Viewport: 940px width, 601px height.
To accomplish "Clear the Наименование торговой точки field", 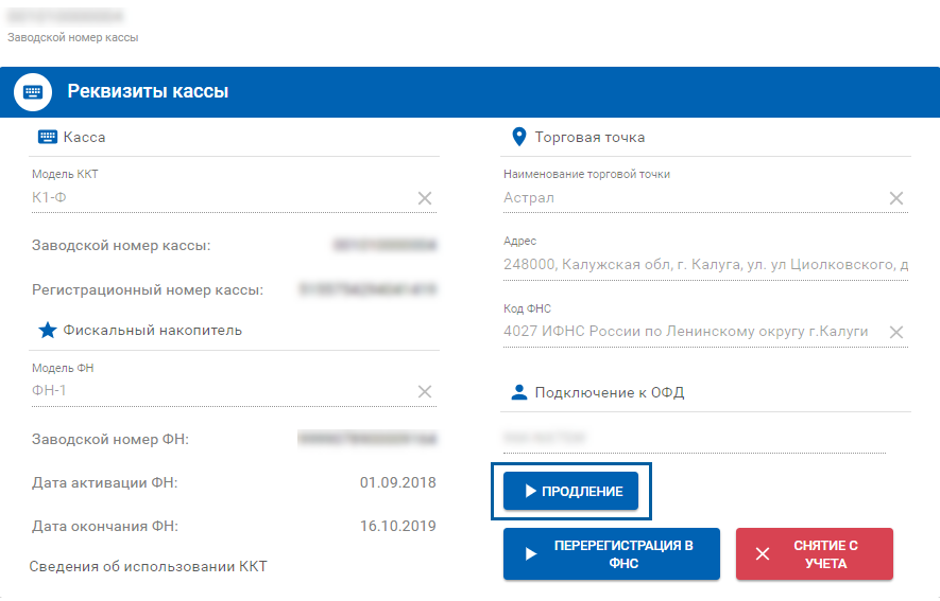I will [x=896, y=198].
